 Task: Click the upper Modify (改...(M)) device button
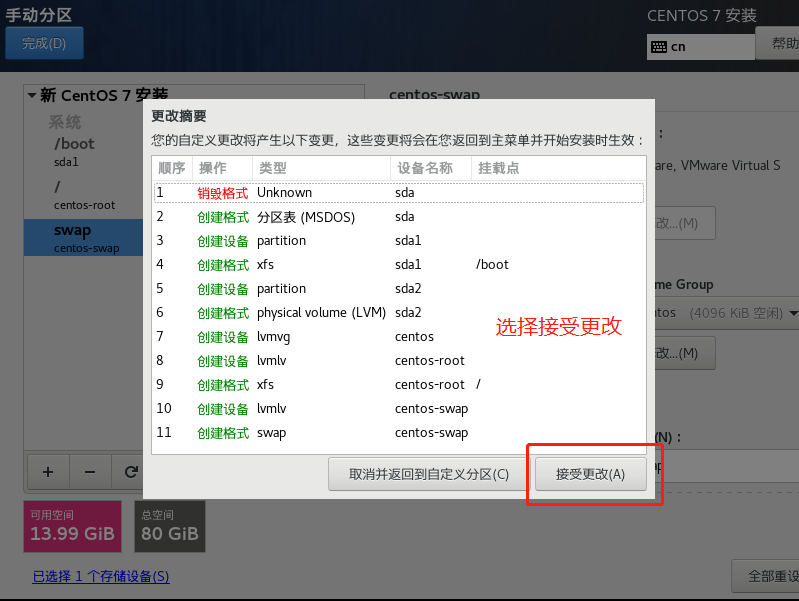(x=684, y=223)
